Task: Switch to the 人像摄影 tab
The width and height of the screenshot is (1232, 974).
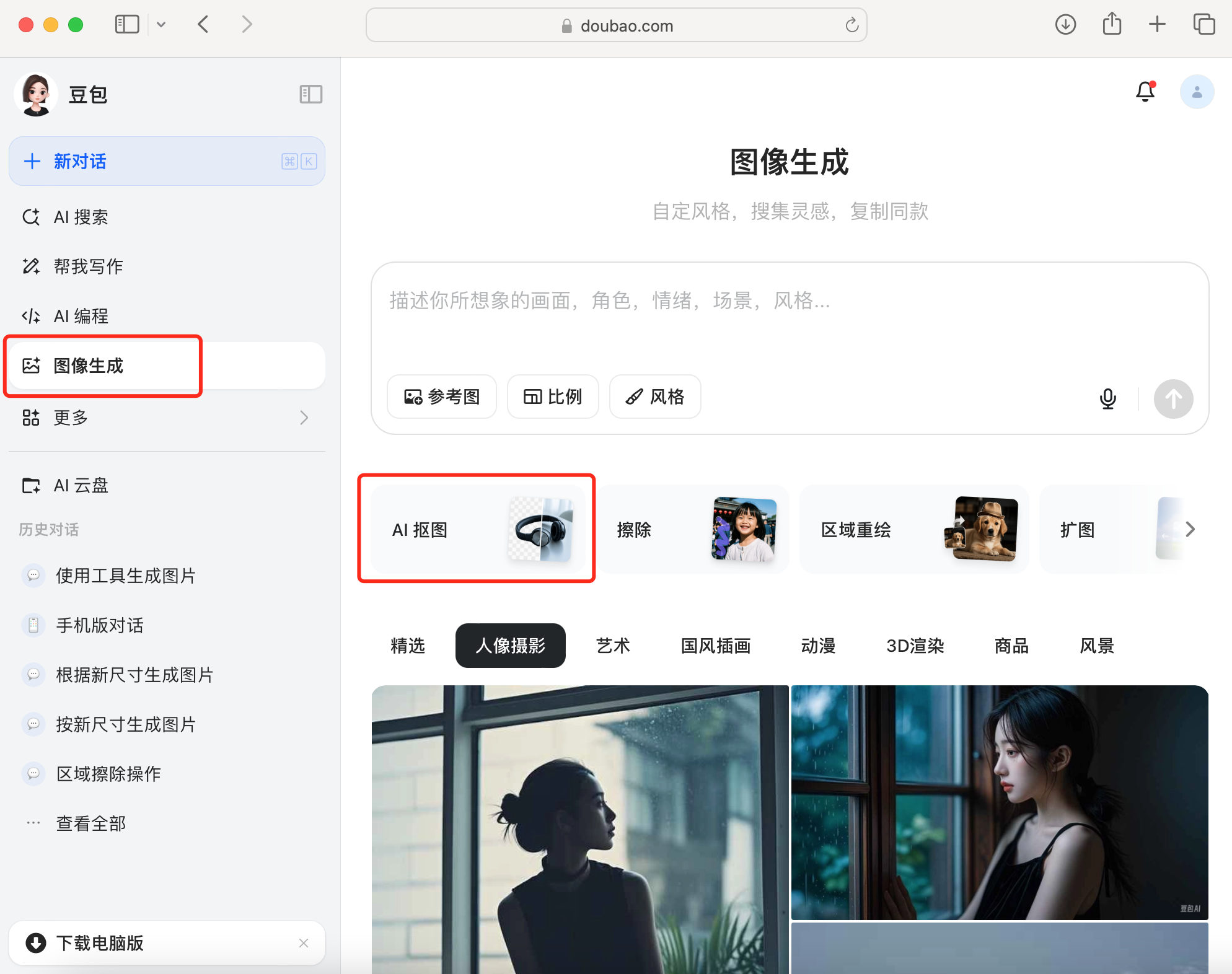Action: click(x=511, y=646)
